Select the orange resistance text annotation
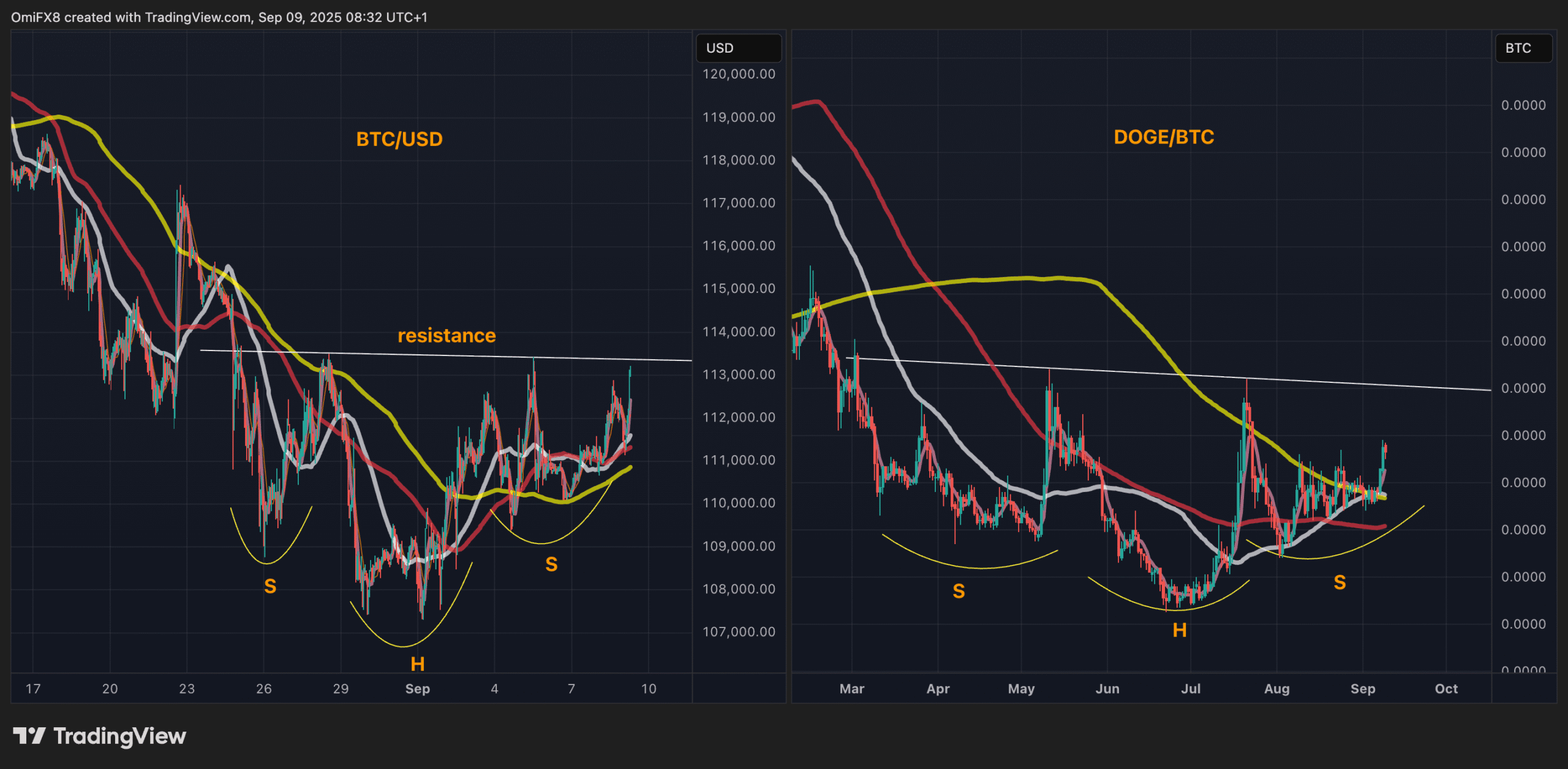This screenshot has height=769, width=1568. [x=447, y=336]
